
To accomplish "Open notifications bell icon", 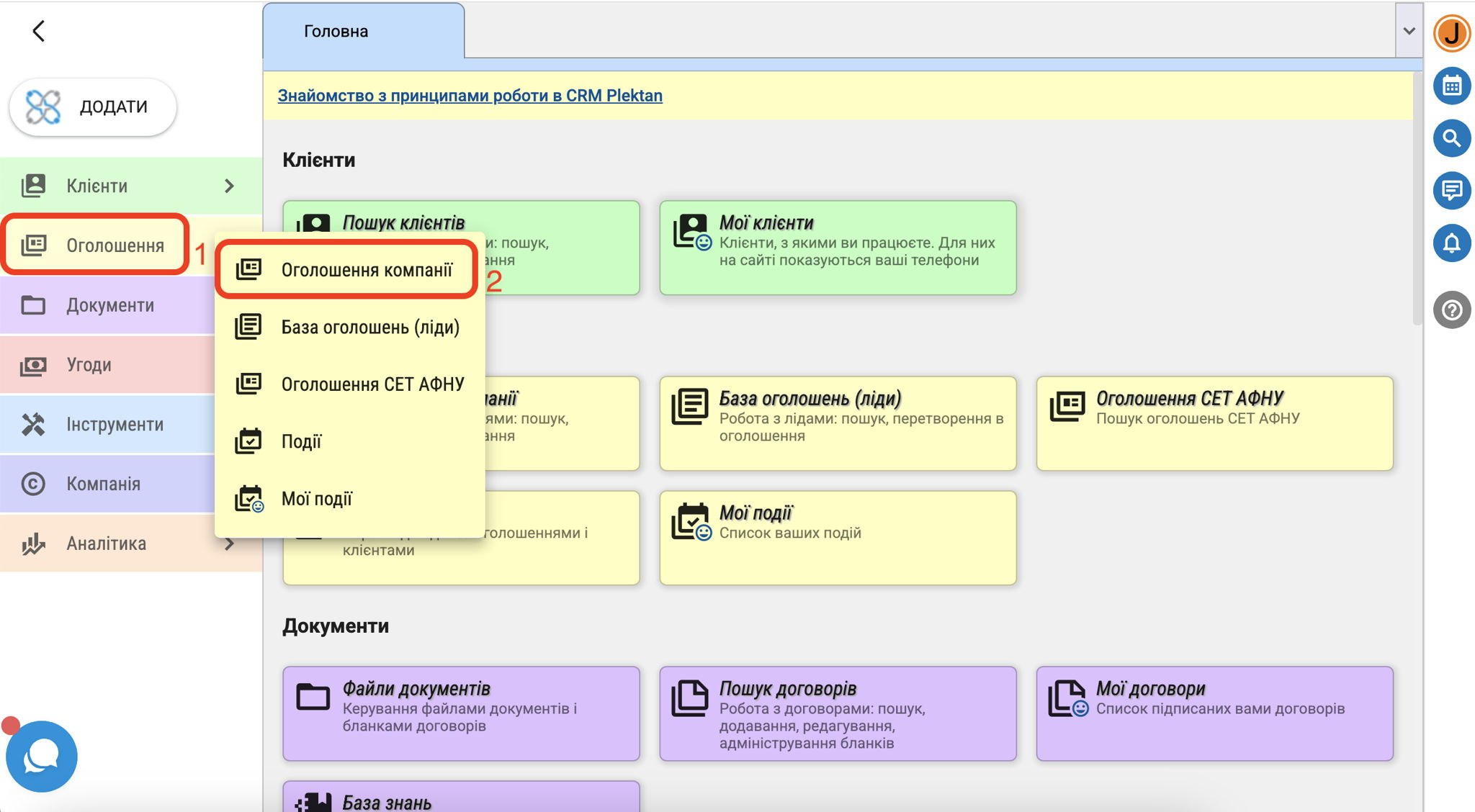I will tap(1451, 243).
